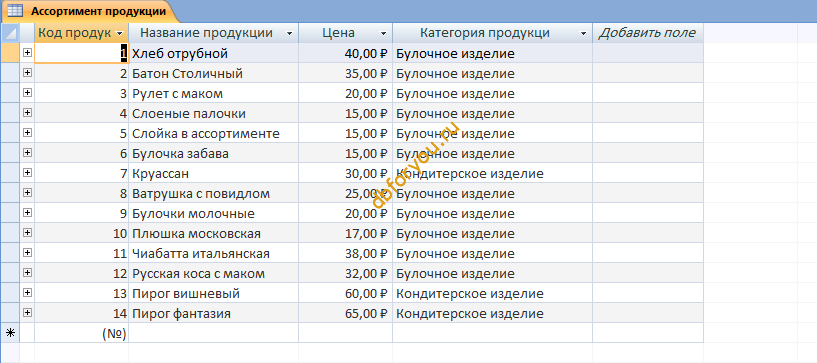Open the Код продук column dropdown arrow
817x363 pixels.
pos(120,33)
